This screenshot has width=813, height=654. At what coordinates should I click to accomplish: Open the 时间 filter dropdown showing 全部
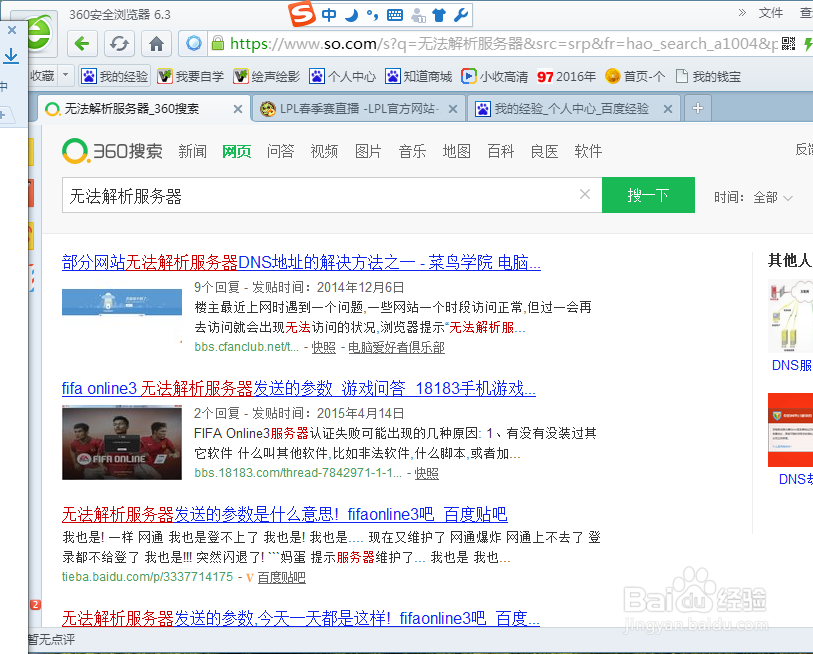click(x=772, y=197)
